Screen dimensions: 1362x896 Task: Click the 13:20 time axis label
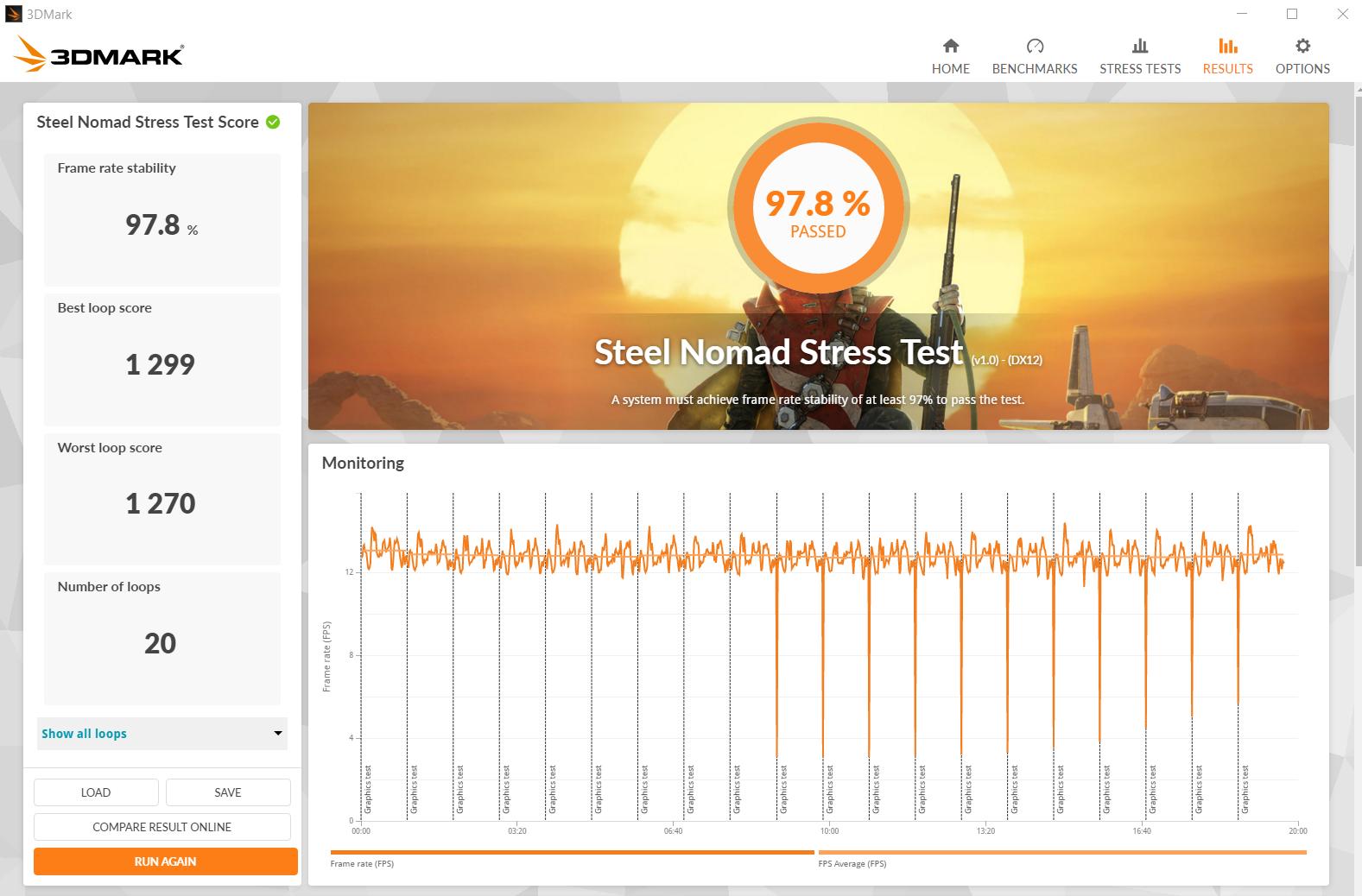(985, 831)
